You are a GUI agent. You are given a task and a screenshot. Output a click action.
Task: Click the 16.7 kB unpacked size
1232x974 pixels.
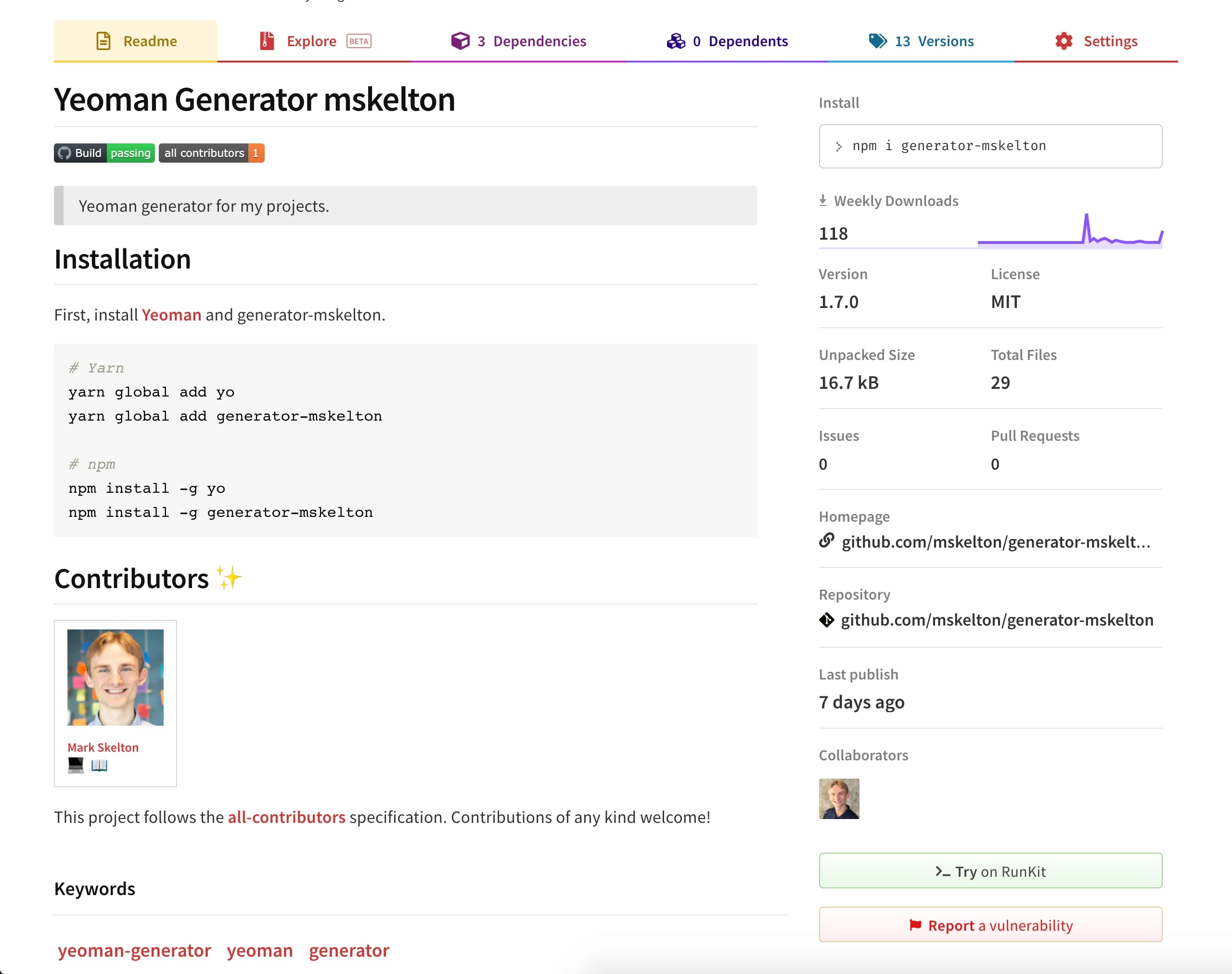[849, 383]
